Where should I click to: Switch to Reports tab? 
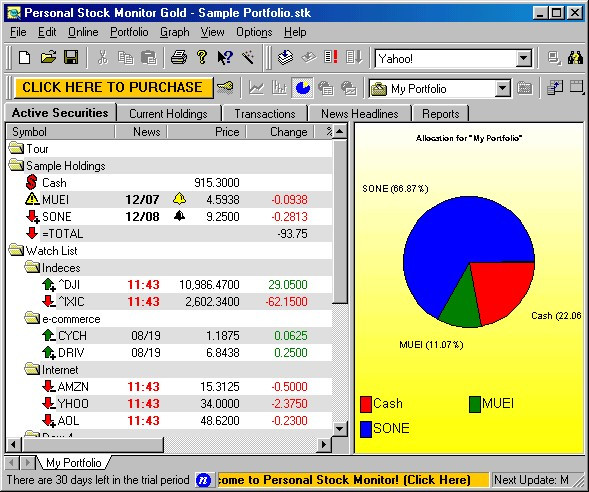(441, 114)
